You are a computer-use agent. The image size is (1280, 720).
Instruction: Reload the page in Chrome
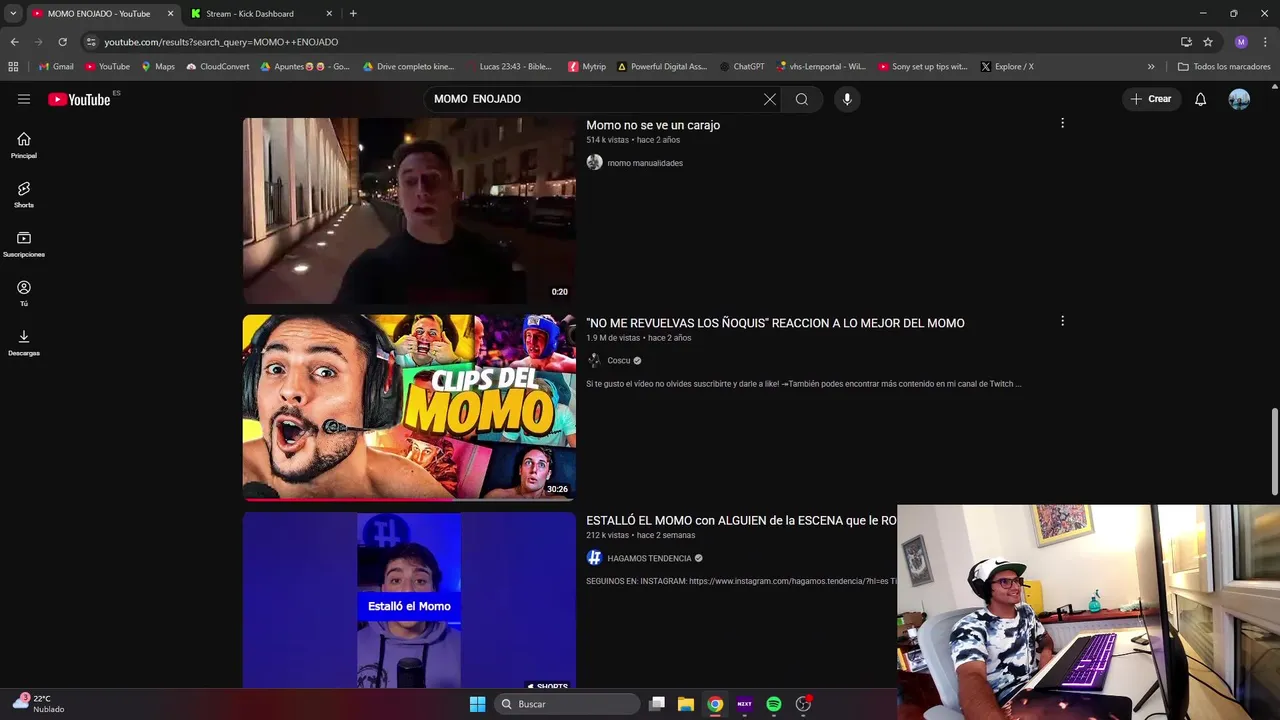click(62, 42)
